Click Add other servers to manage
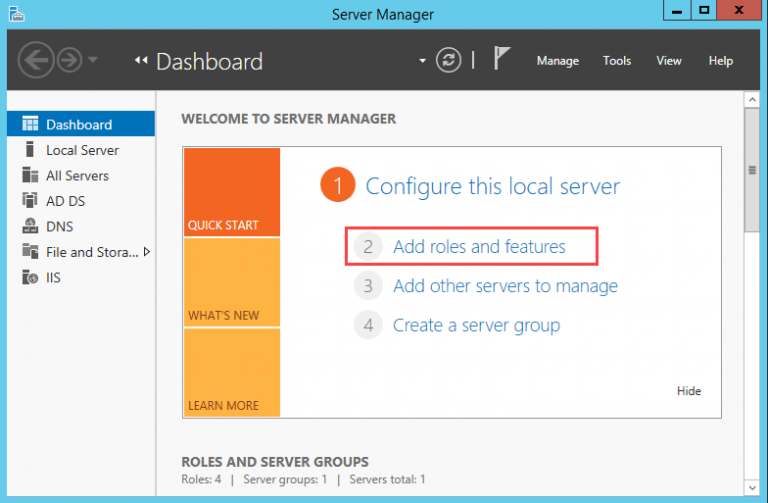Viewport: 768px width, 503px height. coord(505,286)
